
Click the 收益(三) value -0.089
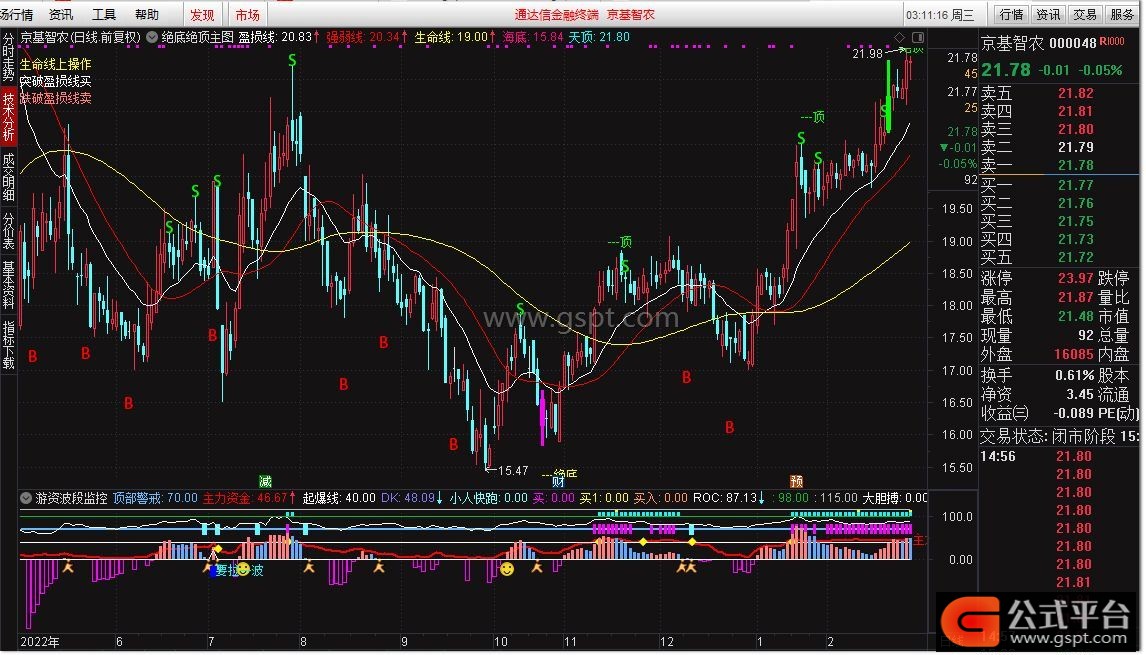1074,414
